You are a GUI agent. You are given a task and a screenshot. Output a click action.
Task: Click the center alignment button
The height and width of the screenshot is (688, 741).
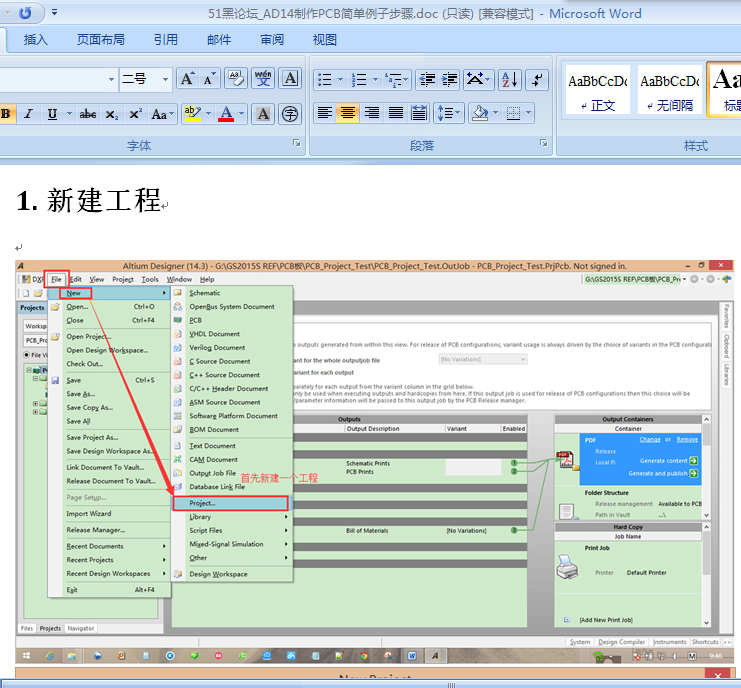(x=348, y=113)
